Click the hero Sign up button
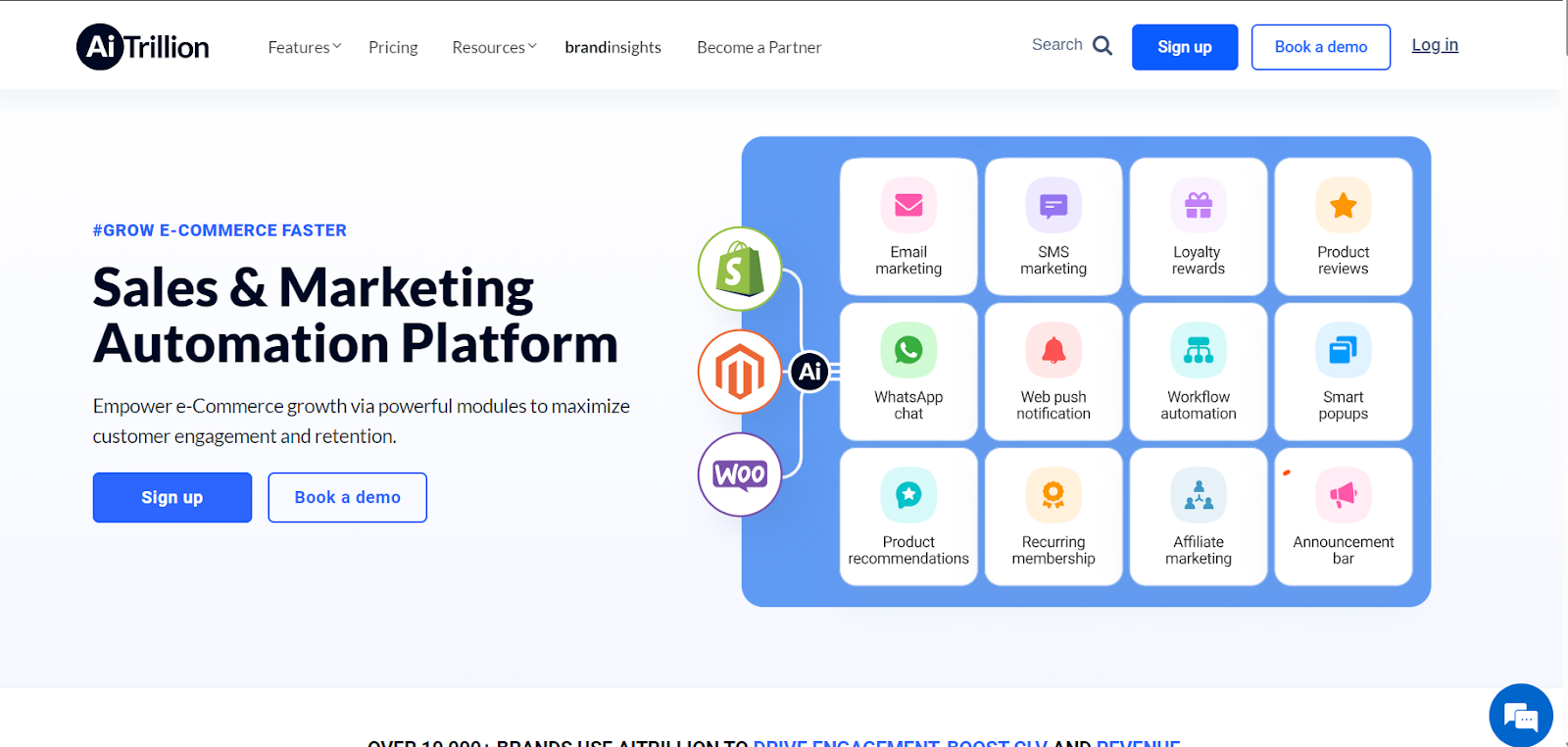 tap(172, 497)
